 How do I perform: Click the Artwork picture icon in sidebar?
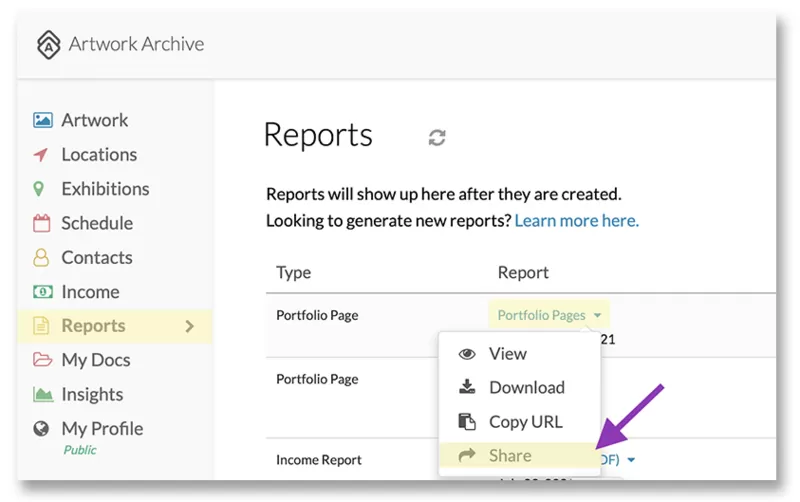point(42,120)
